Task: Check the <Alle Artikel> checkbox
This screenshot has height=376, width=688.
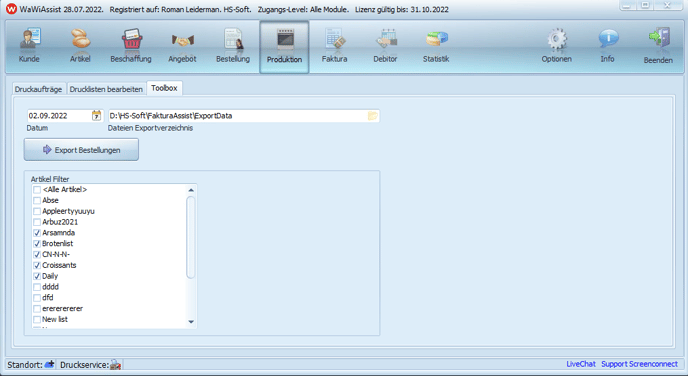Action: pos(37,190)
